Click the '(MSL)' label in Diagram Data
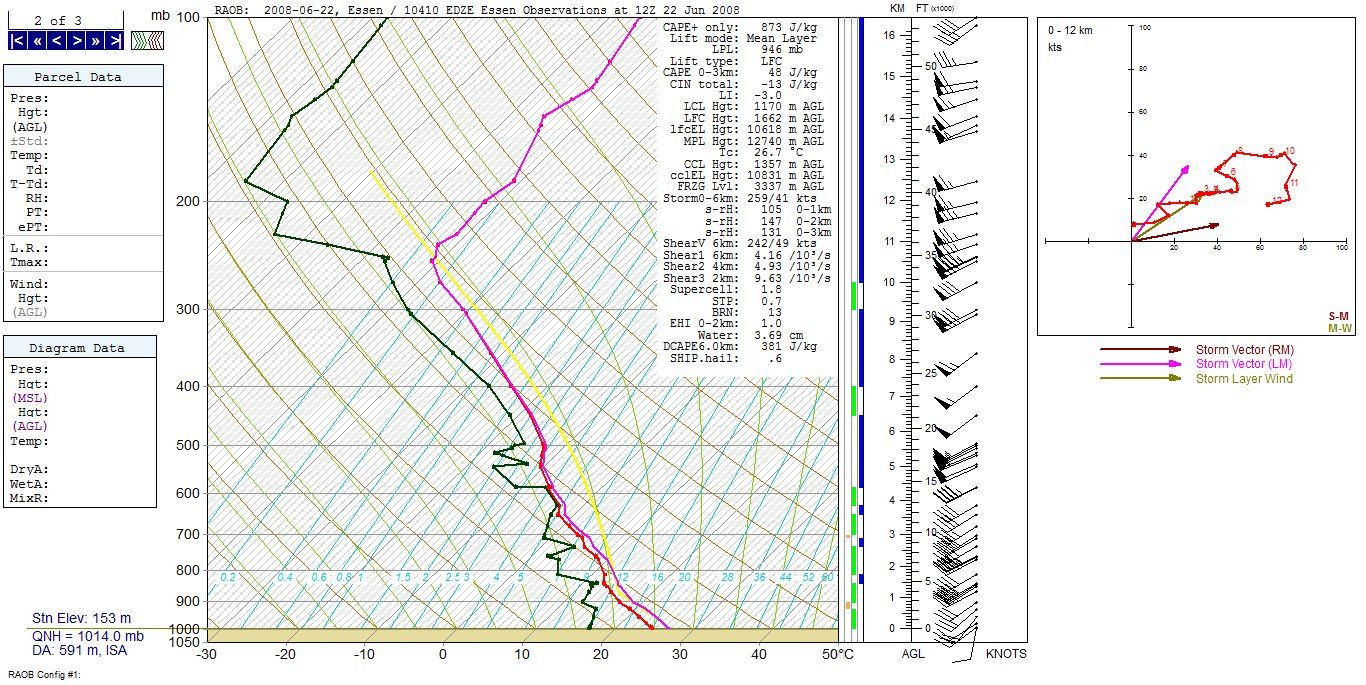 [x=30, y=398]
